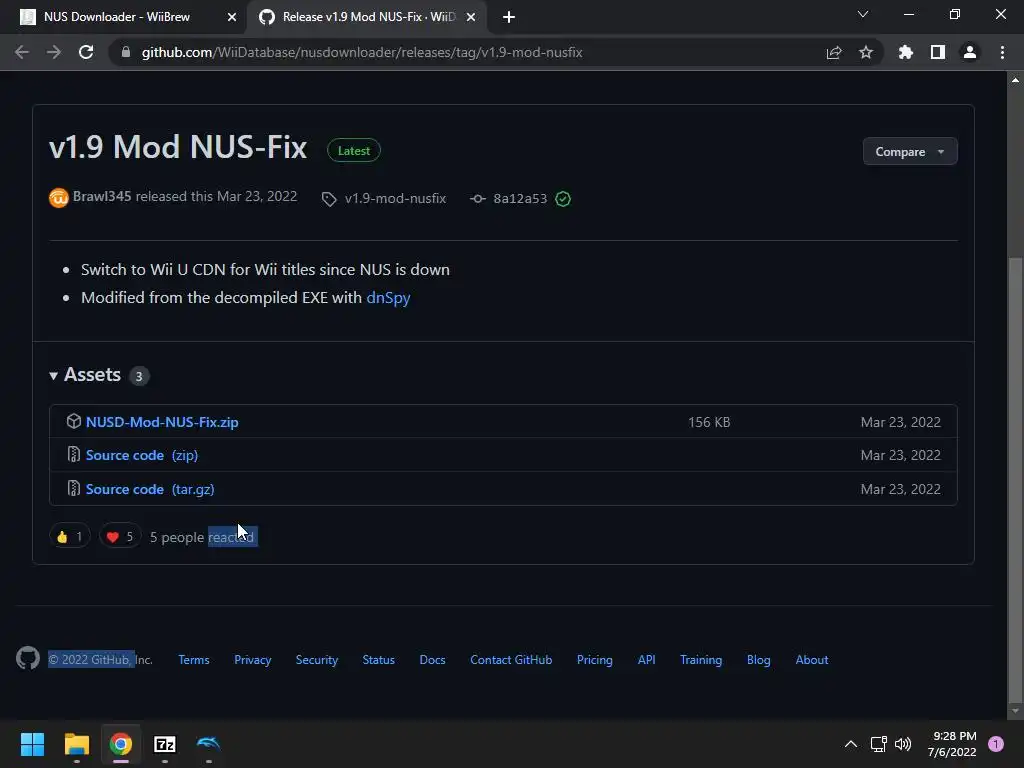Open commit 8a12a53 link
Viewport: 1024px width, 768px height.
click(x=520, y=199)
